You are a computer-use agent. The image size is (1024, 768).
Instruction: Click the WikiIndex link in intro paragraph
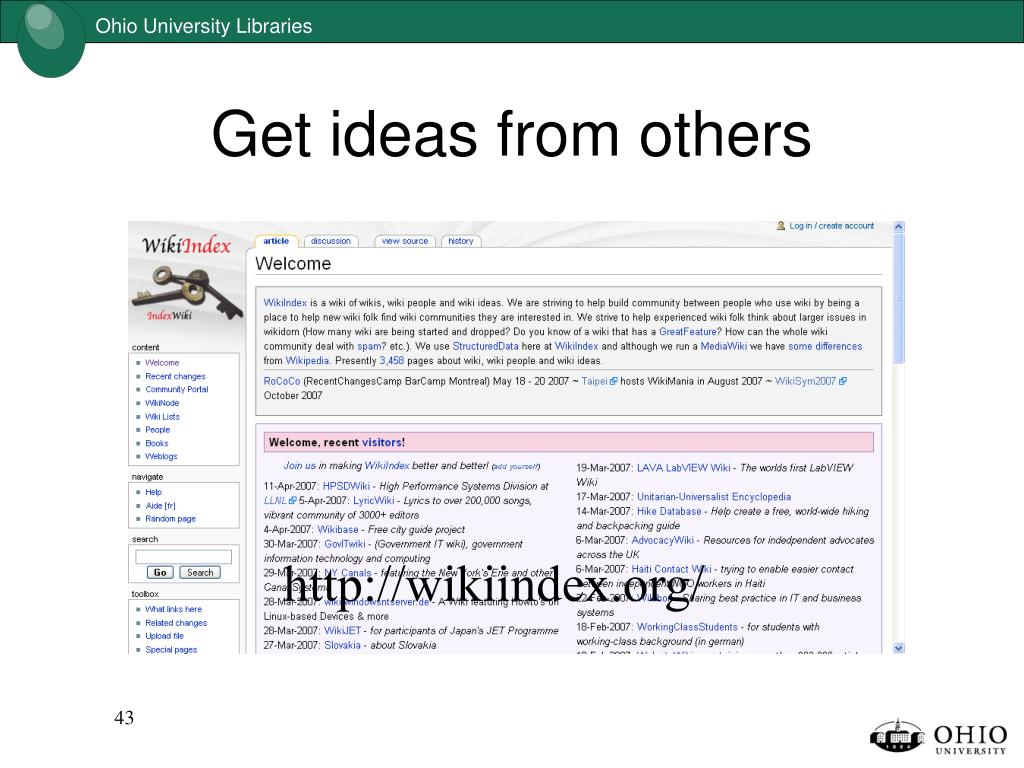coord(285,303)
